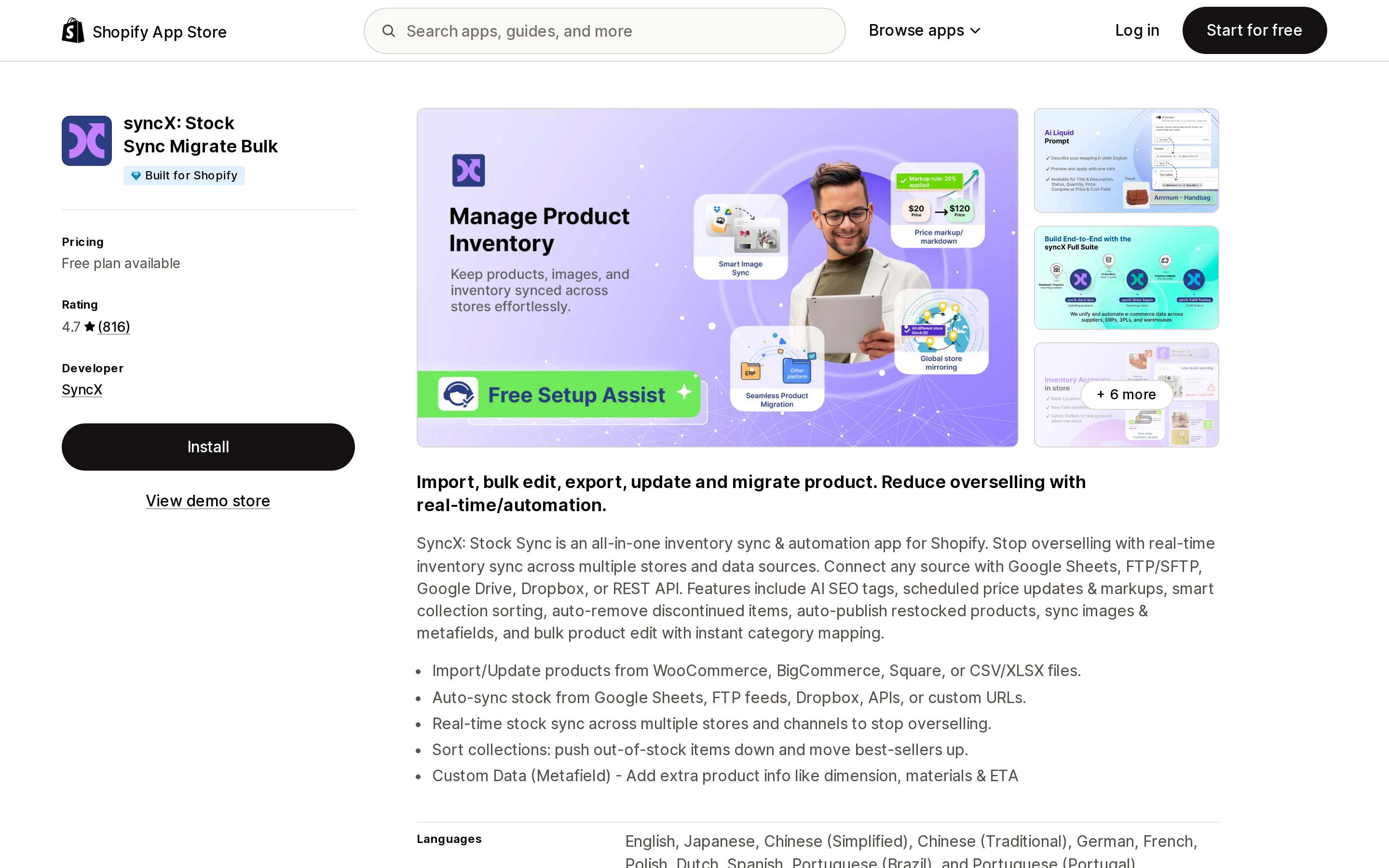Click the Log in link
1389x868 pixels.
1137,30
